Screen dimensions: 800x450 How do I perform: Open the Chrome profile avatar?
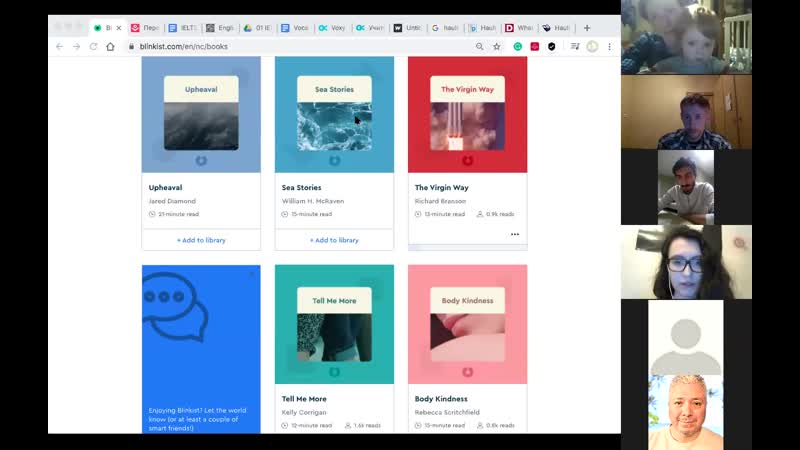tap(592, 46)
